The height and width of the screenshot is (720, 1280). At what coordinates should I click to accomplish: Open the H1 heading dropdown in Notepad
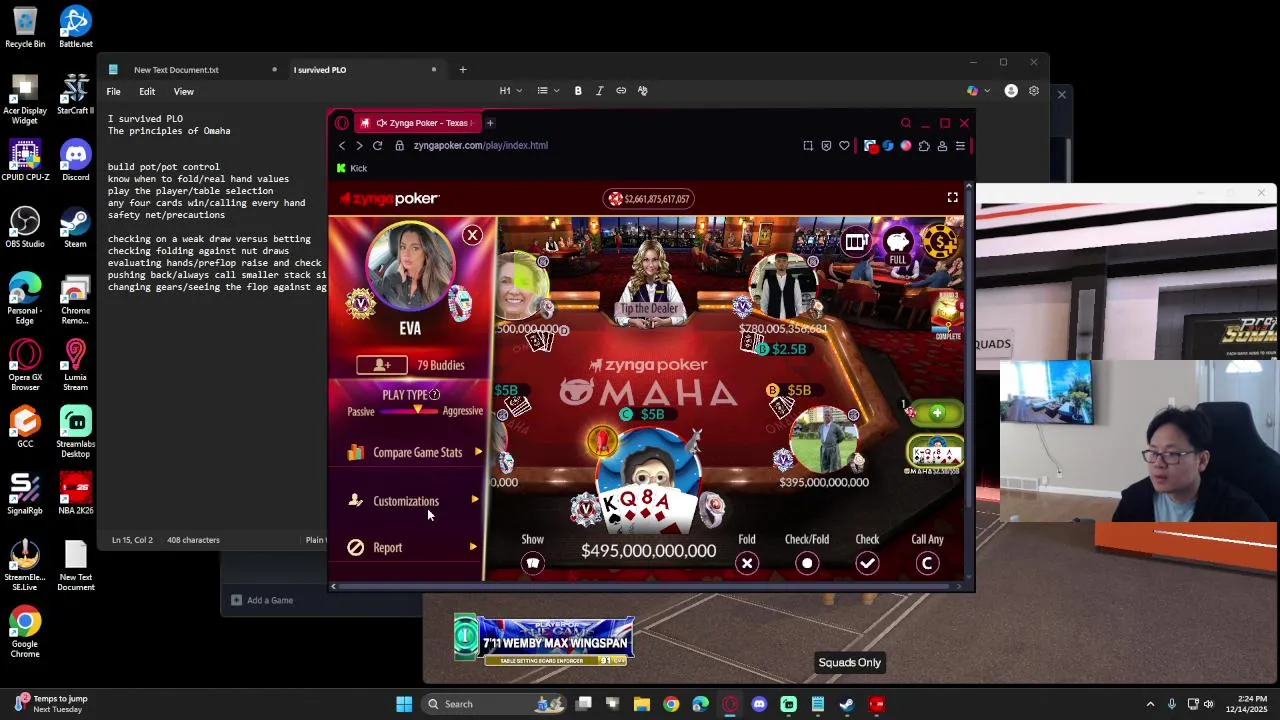(x=510, y=91)
